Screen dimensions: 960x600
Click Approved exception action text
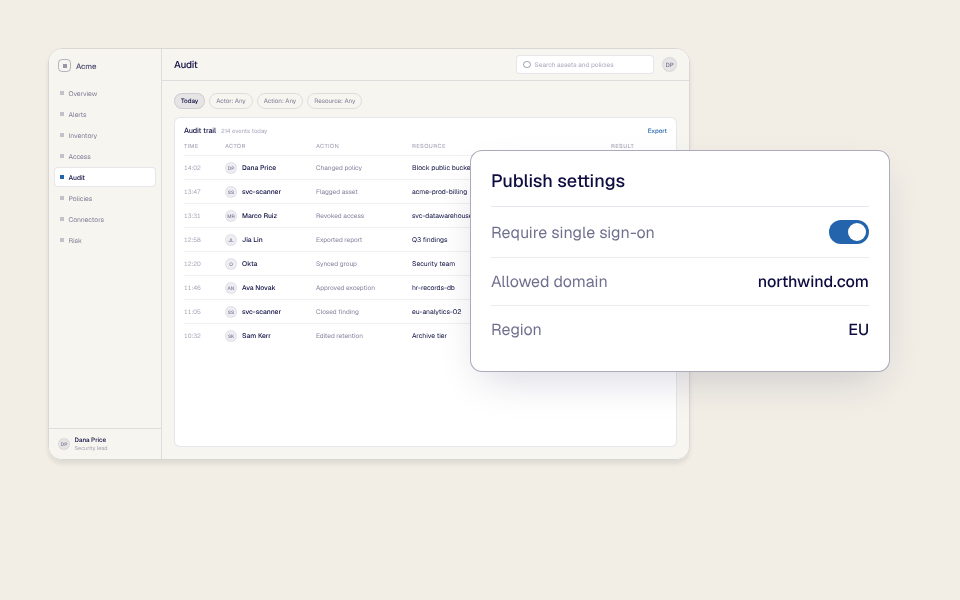(x=345, y=288)
